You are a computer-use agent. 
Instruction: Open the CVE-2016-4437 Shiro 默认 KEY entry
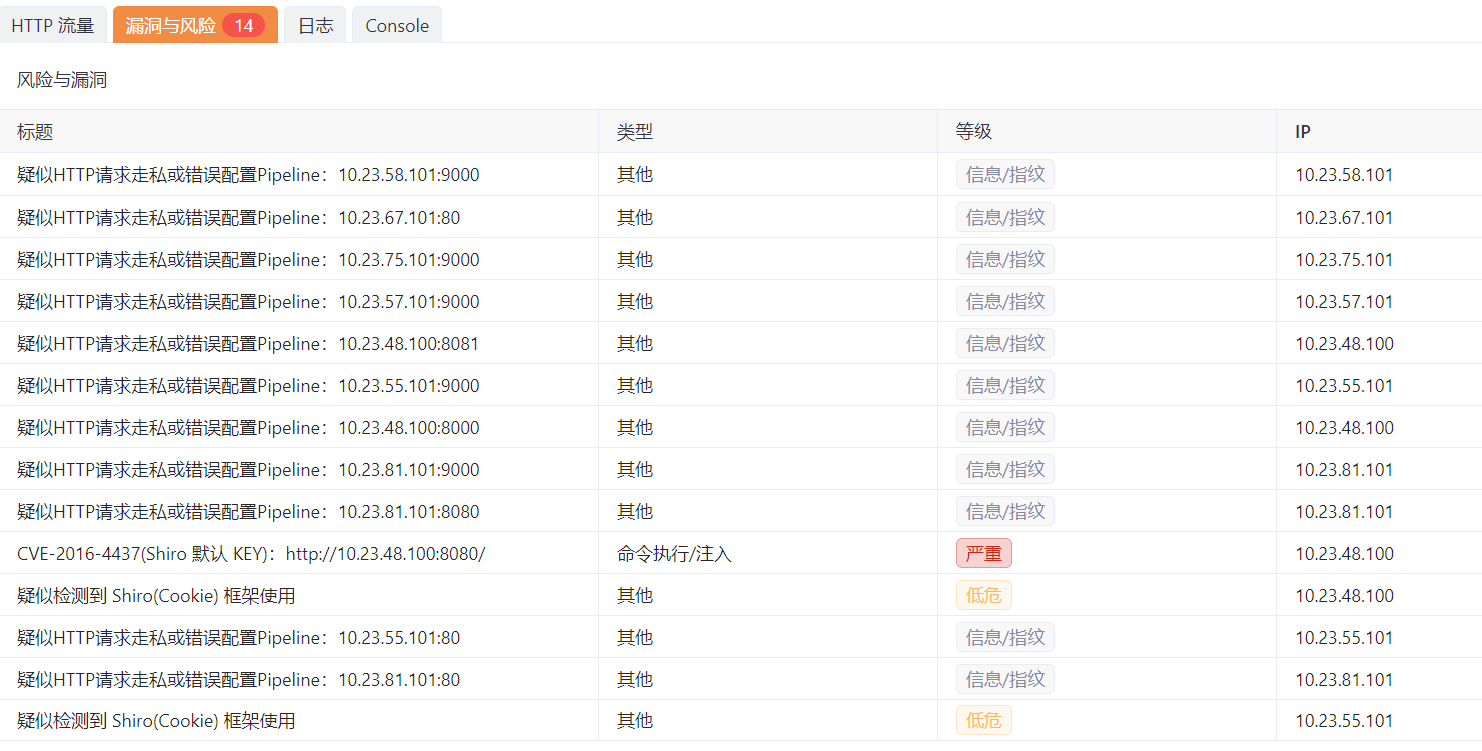click(741, 553)
